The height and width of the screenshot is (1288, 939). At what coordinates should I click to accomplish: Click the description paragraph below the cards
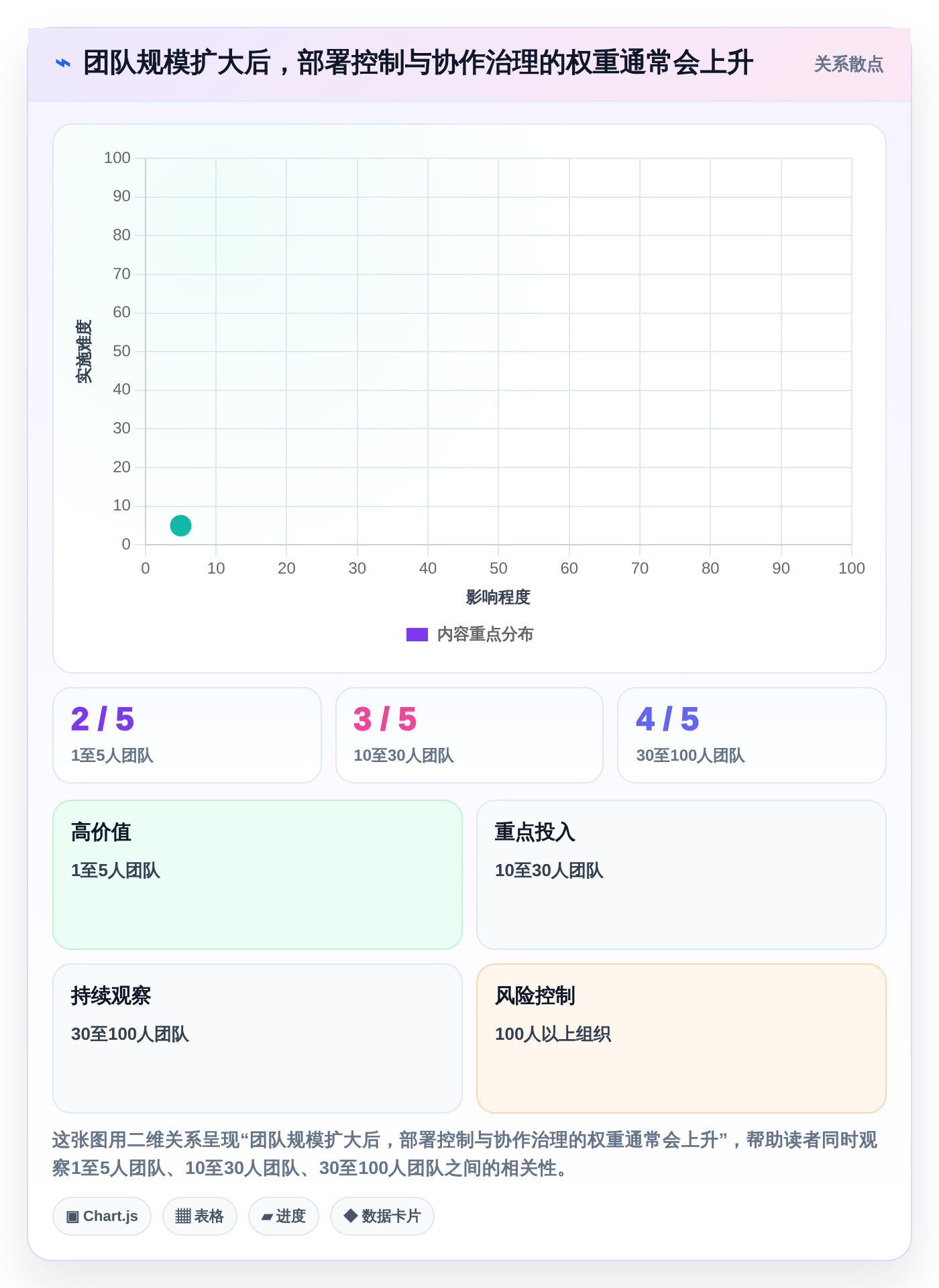coord(465,1154)
